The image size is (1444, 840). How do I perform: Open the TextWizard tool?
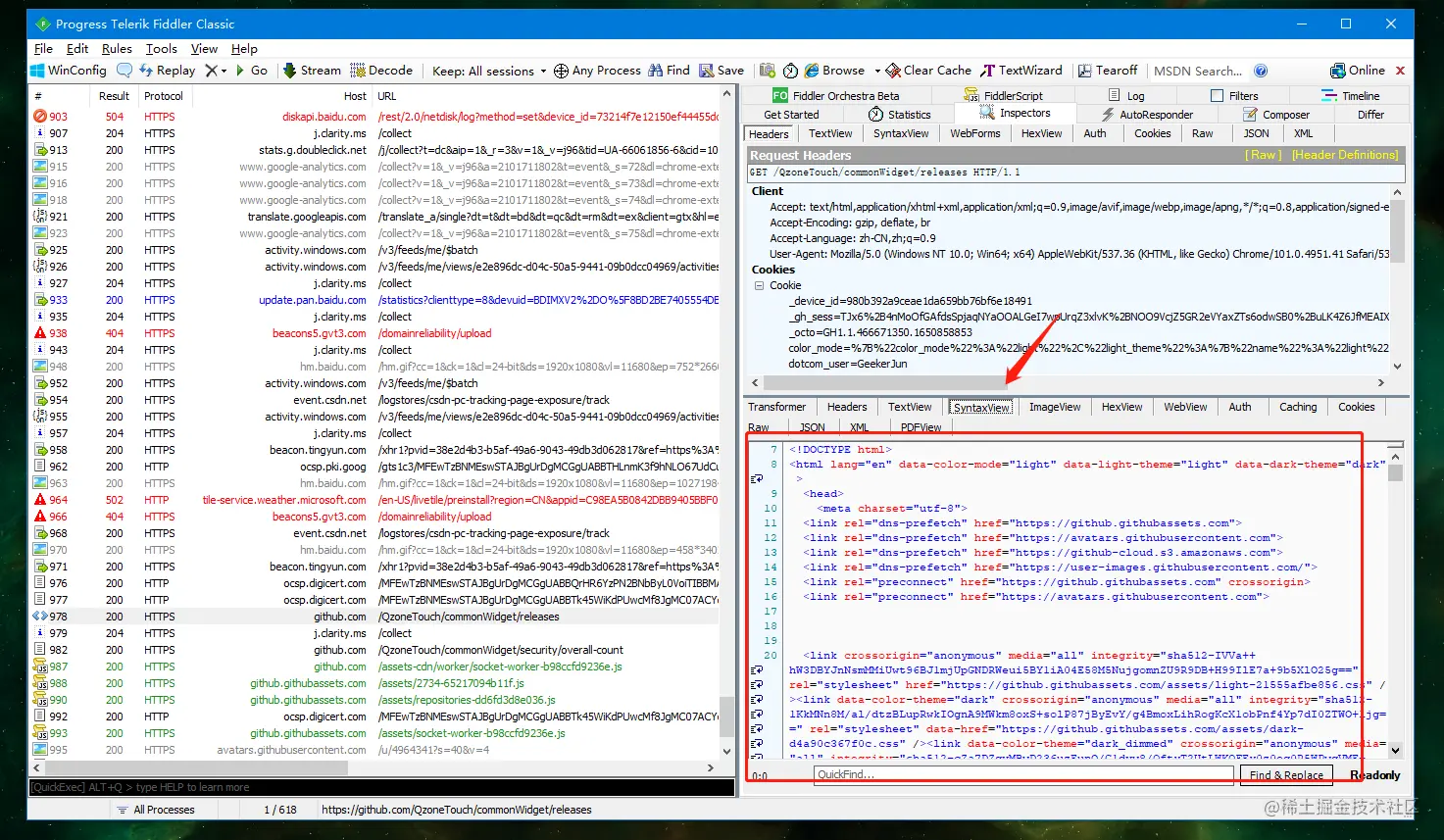(1021, 71)
